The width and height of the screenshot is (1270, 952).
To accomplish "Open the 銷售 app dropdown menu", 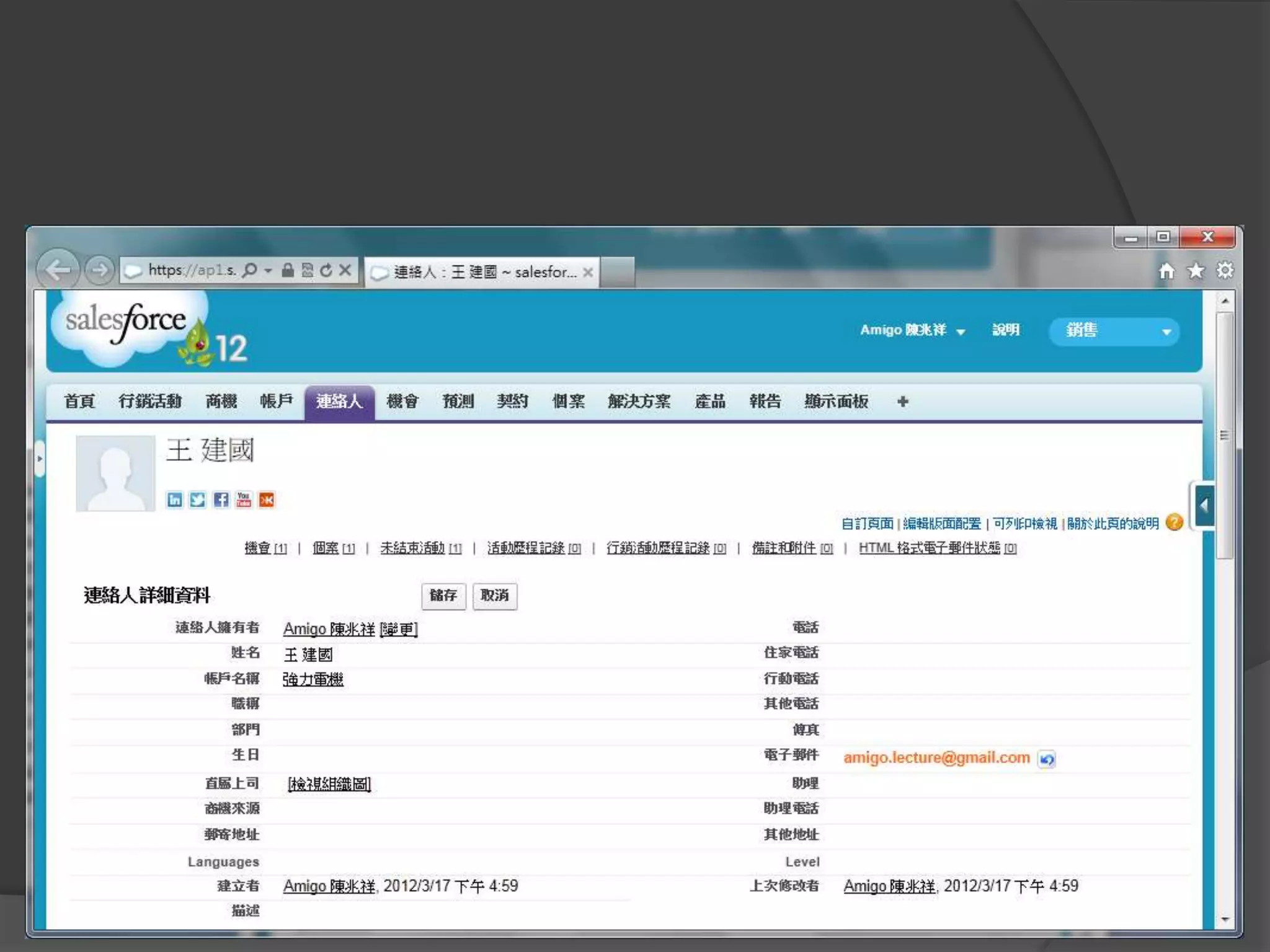I will (1114, 331).
